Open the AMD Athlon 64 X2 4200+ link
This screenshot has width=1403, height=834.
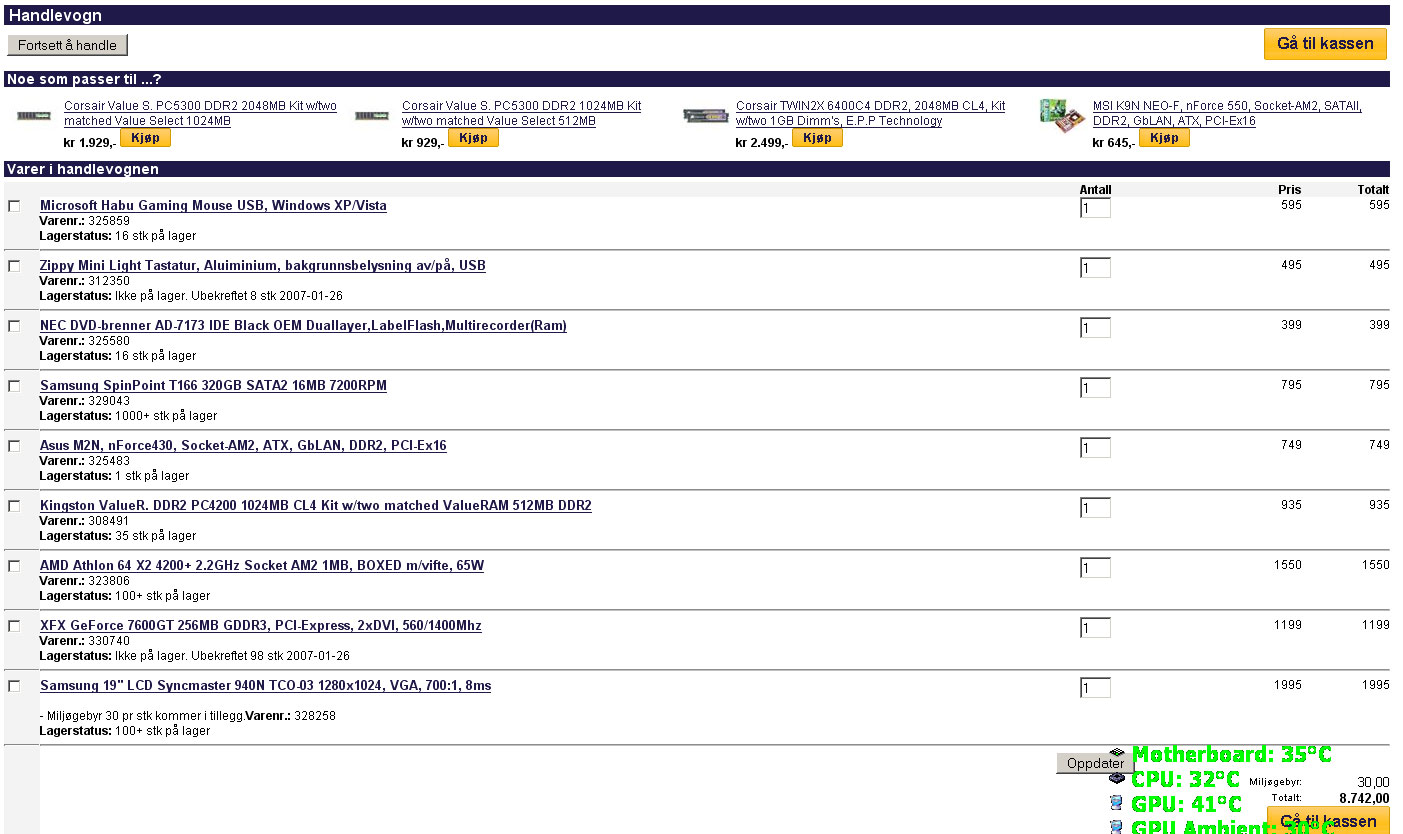point(262,566)
